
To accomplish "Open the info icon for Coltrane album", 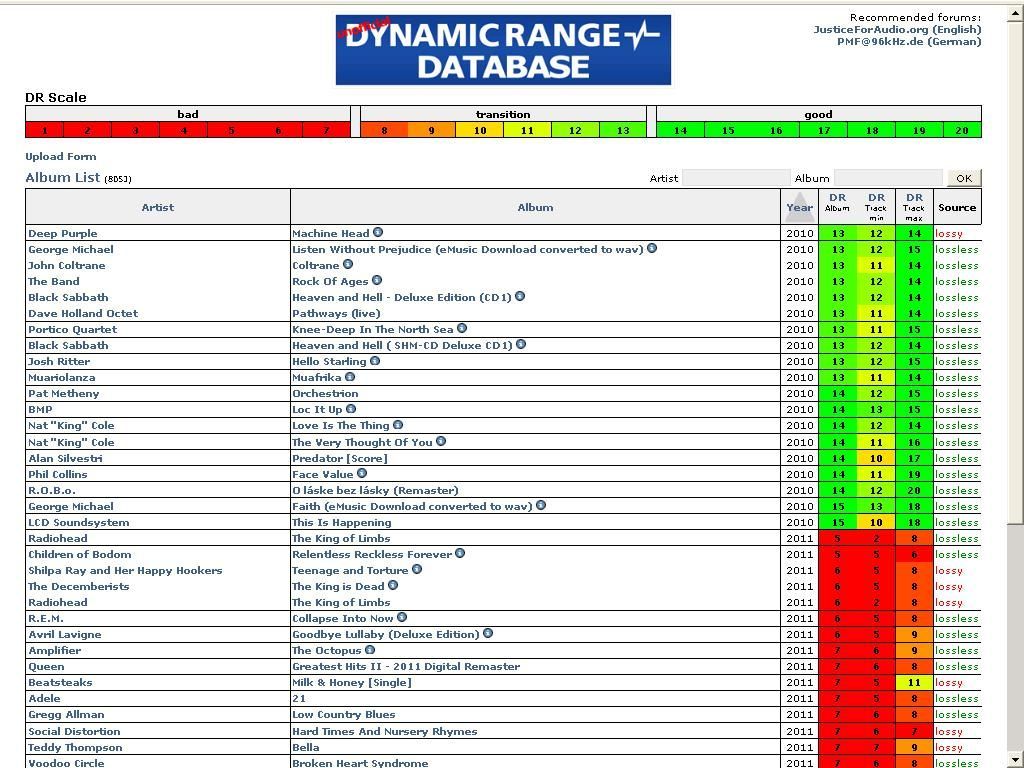I will [348, 264].
